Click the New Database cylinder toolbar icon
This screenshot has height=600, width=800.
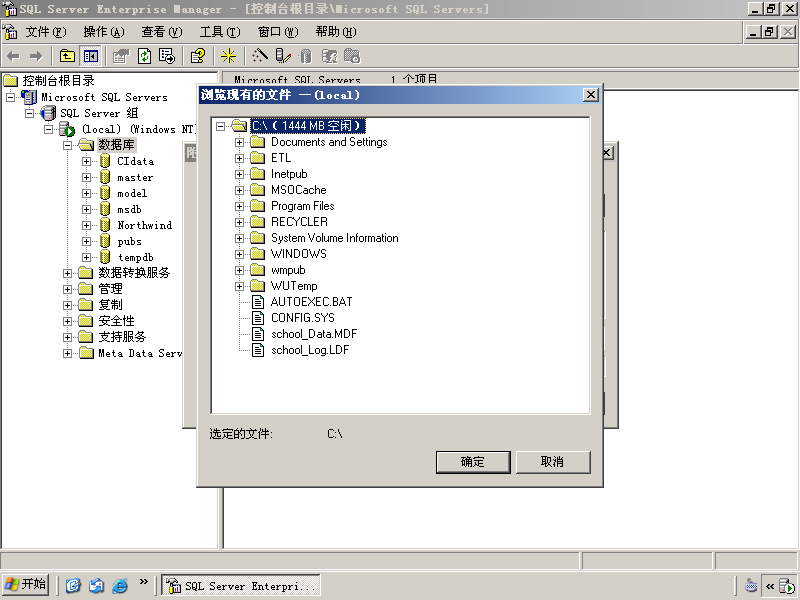(x=305, y=56)
